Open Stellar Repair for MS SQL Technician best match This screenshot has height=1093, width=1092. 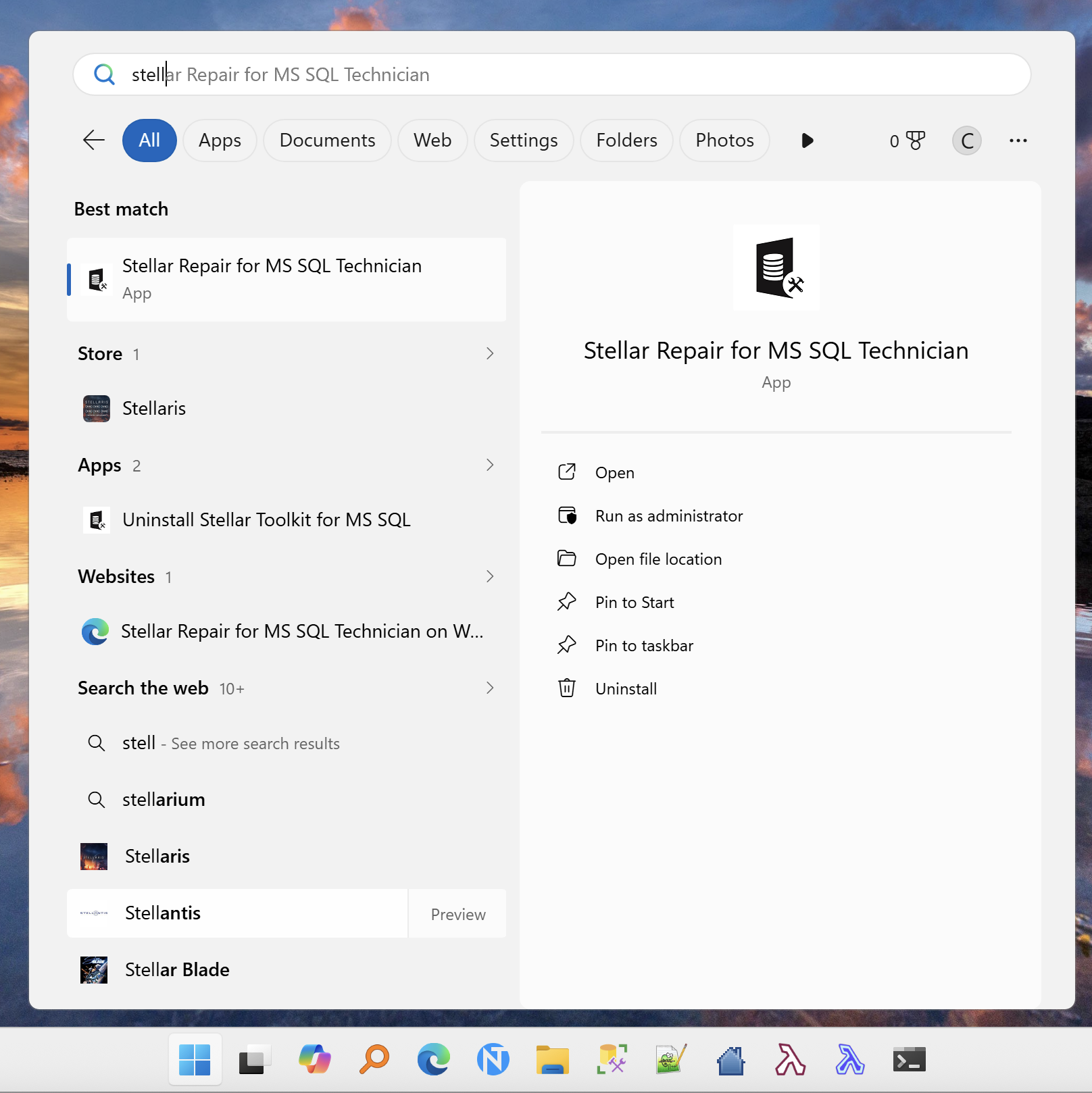pyautogui.click(x=287, y=280)
